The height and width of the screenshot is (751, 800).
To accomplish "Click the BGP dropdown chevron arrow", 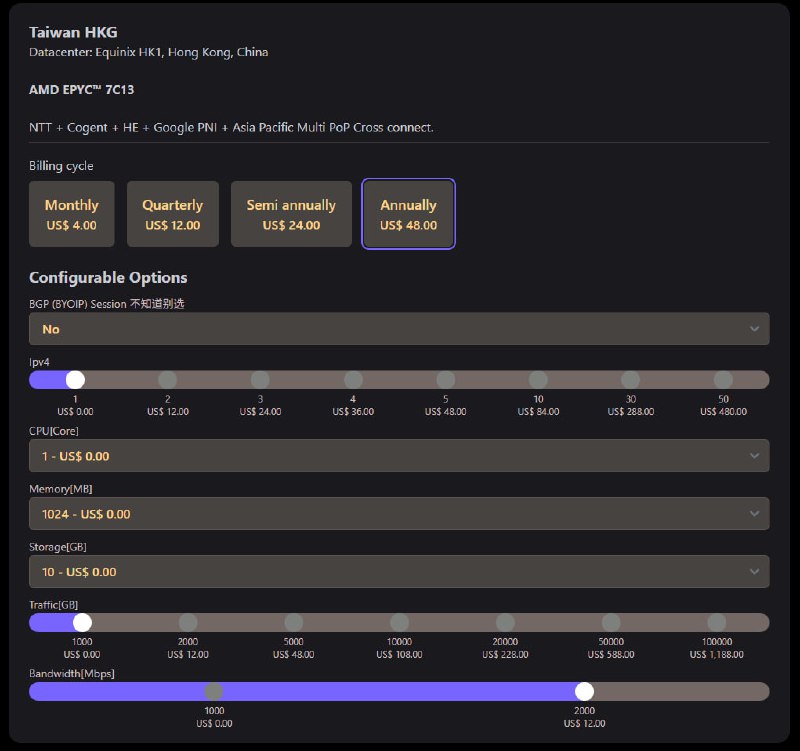I will click(x=754, y=329).
